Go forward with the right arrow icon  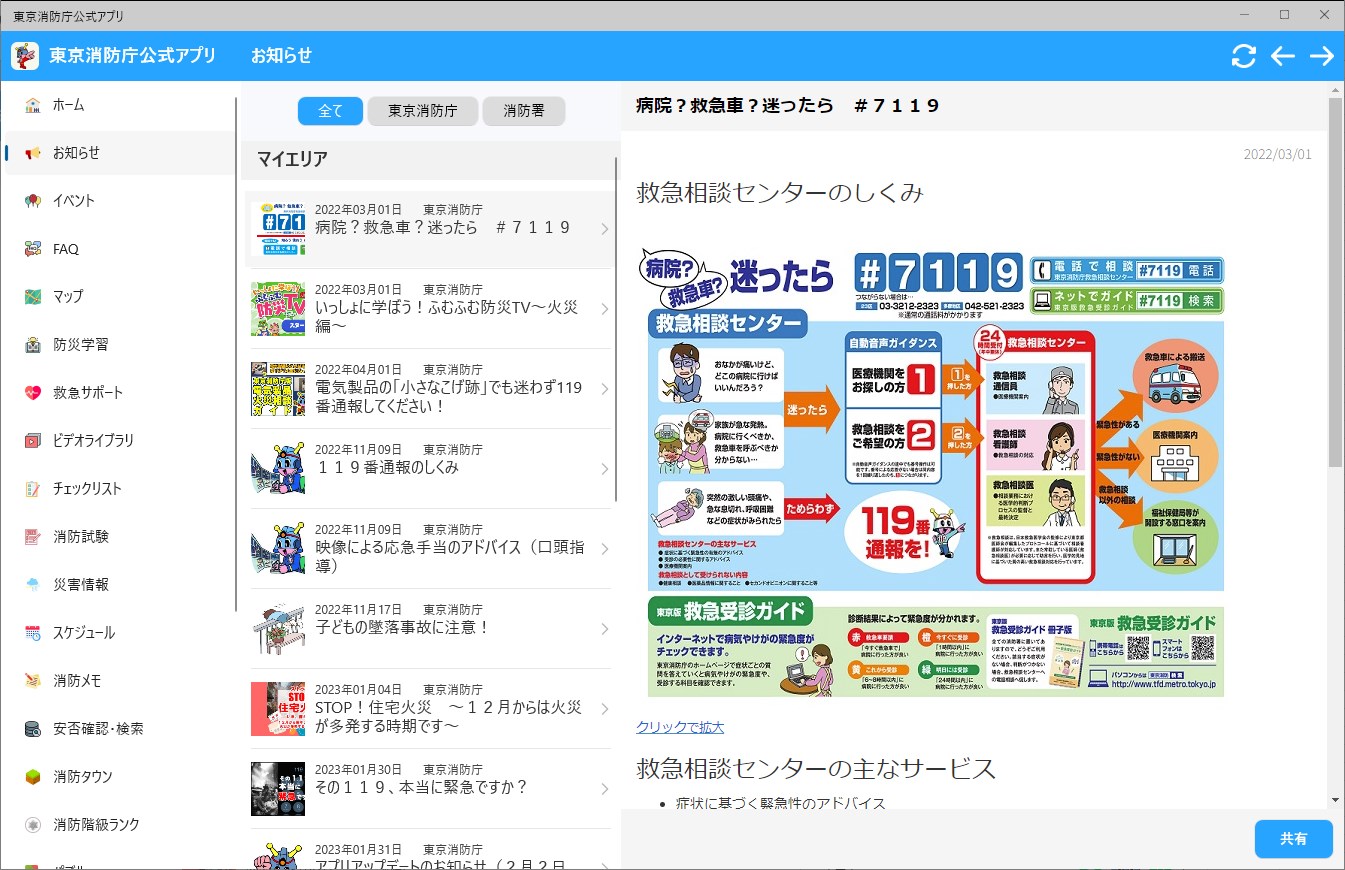coord(1321,56)
